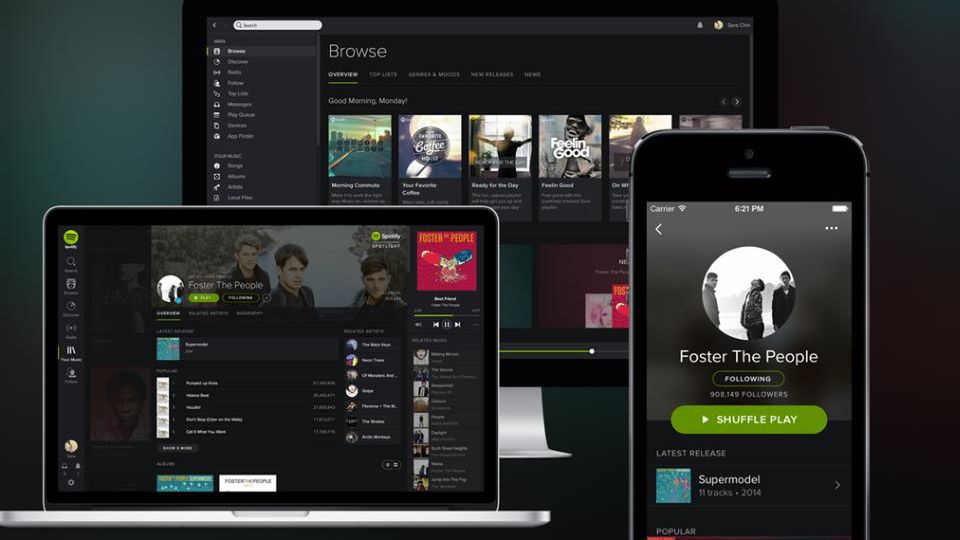Skip to next track on laptop player
This screenshot has height=540, width=960.
tap(457, 324)
